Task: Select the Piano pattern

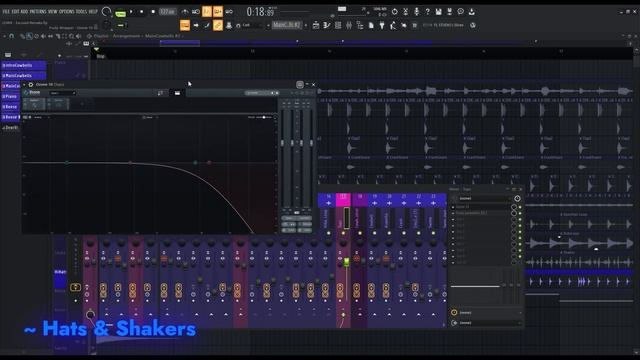Action: coord(11,96)
